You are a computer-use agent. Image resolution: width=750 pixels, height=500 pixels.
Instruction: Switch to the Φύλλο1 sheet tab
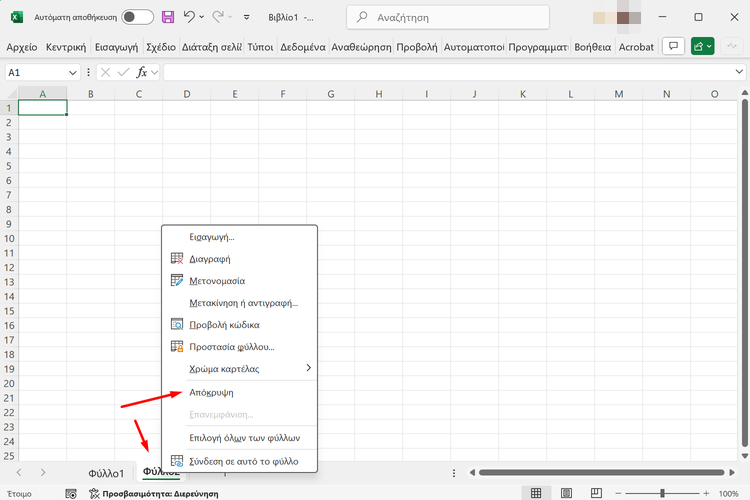[x=106, y=473]
